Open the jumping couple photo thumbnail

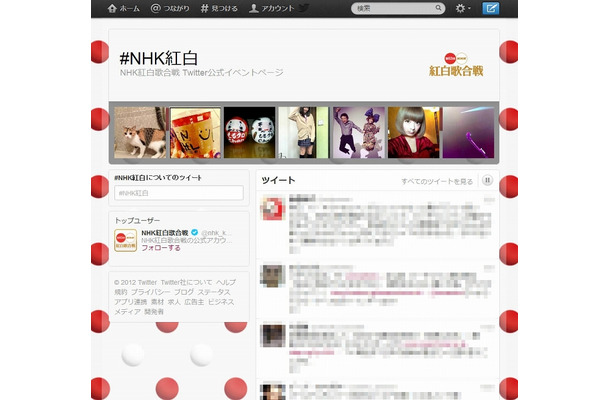(359, 132)
